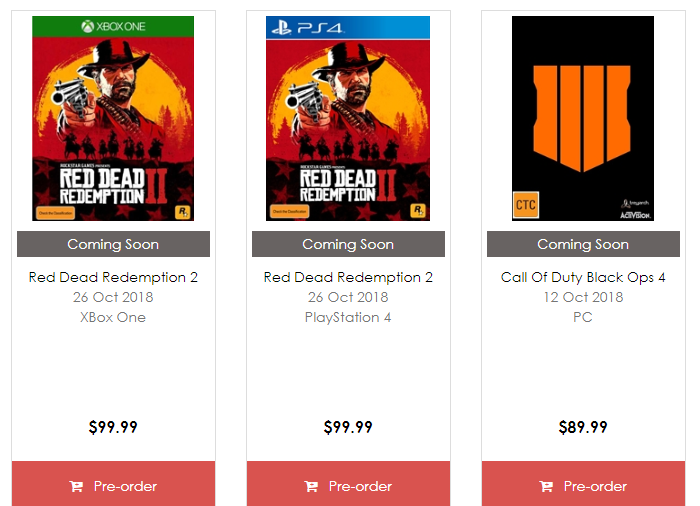Click the $99.99 price on PlayStation 4 game

point(348,428)
